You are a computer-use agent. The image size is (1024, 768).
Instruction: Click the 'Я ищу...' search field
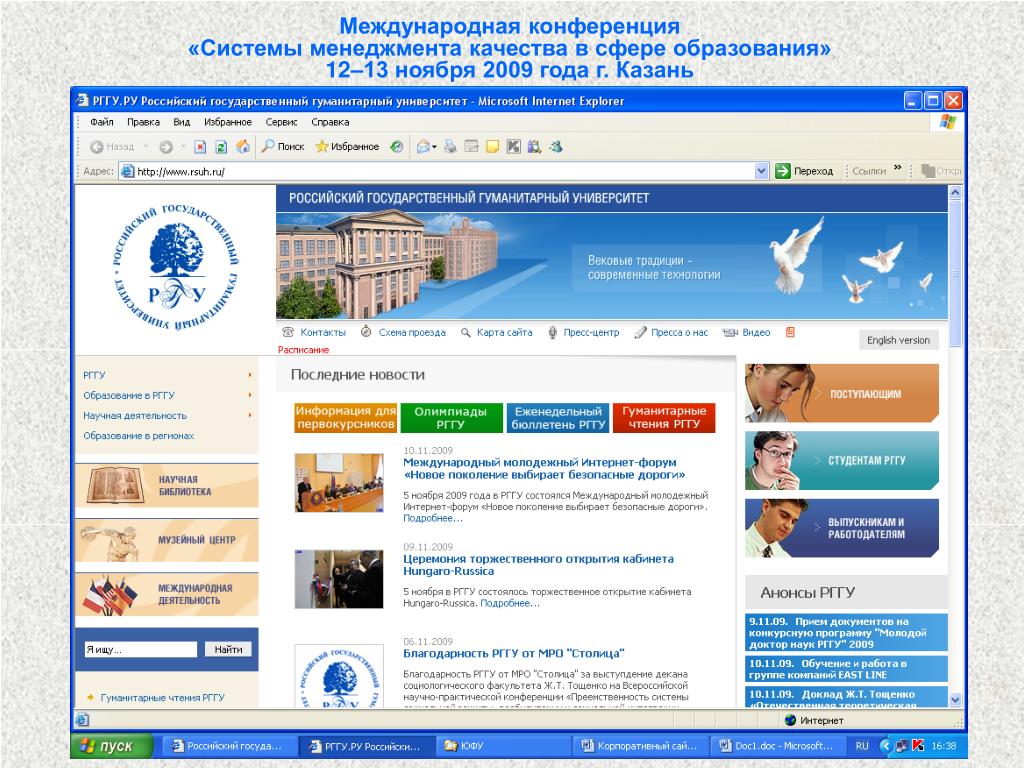pyautogui.click(x=140, y=650)
